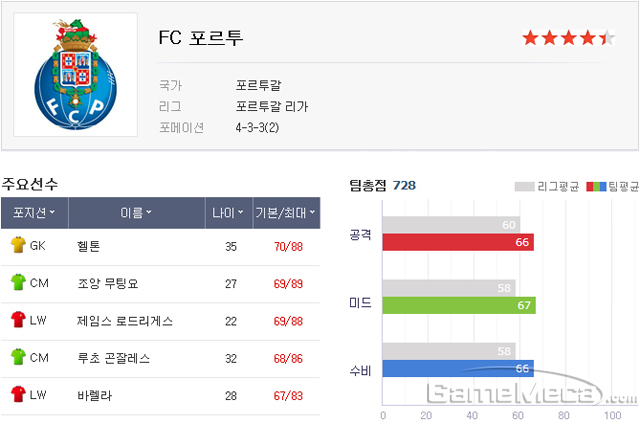Click the blue 수비 team bar showing 66

pos(458,369)
